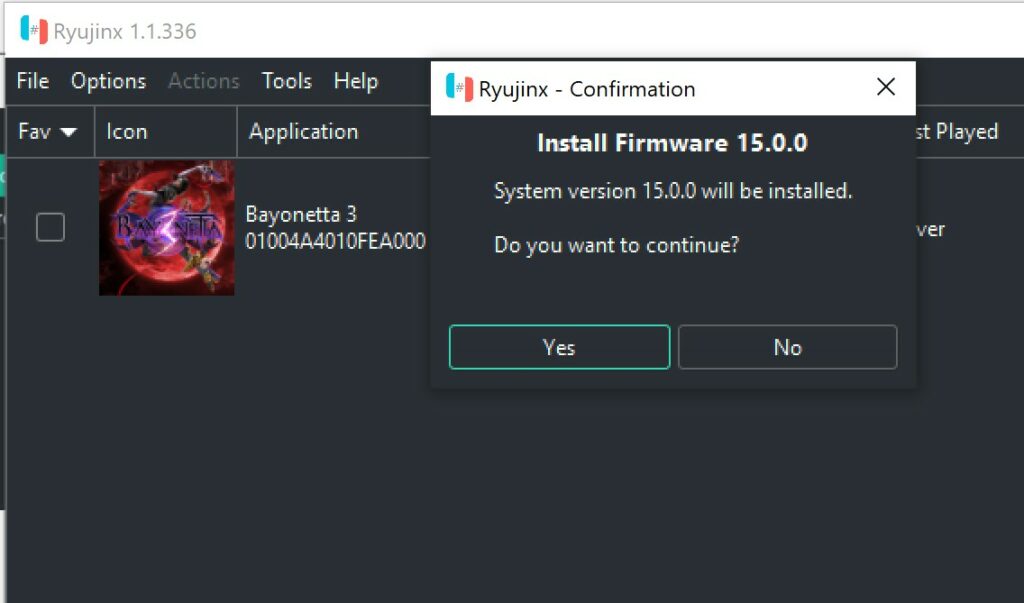The height and width of the screenshot is (603, 1024).
Task: Toggle the favorite checkbox for Bayonetta 3
Action: [50, 227]
